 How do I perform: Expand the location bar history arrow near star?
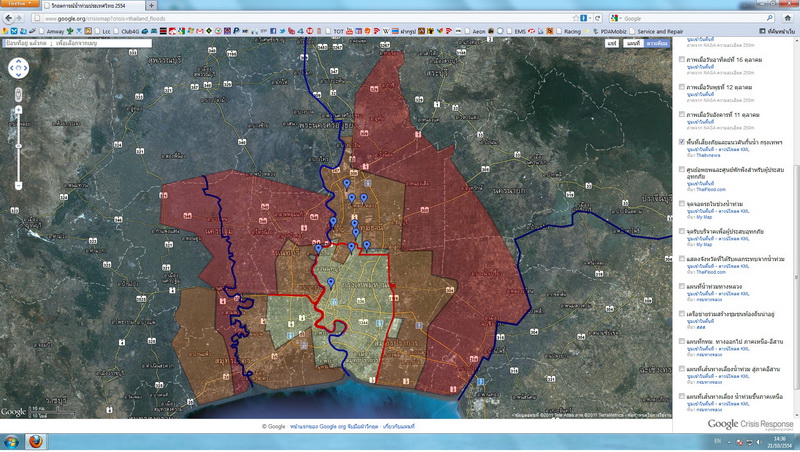tap(590, 18)
